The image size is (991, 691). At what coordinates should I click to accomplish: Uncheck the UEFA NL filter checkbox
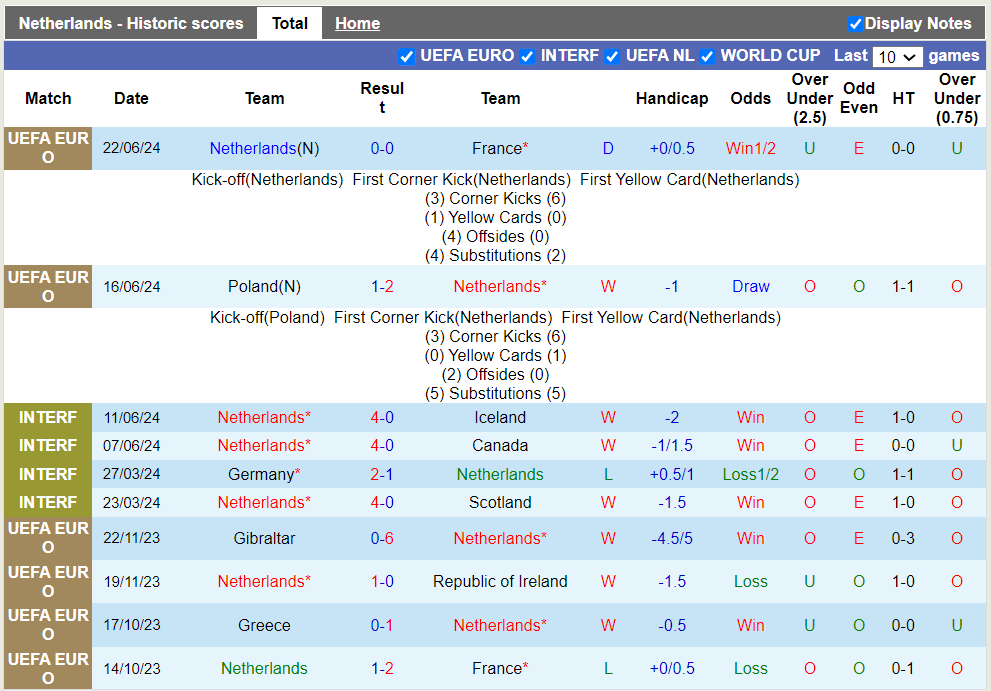click(x=612, y=56)
